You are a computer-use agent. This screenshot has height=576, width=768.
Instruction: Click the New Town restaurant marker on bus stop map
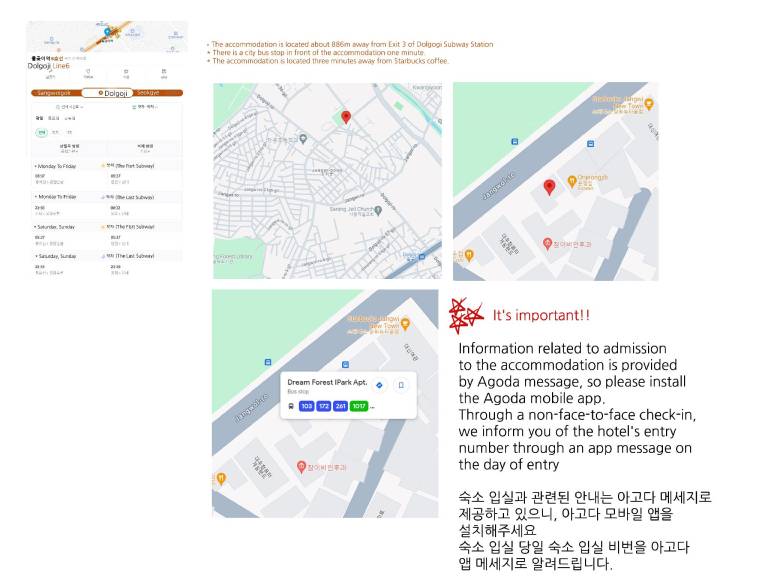pyautogui.click(x=405, y=323)
